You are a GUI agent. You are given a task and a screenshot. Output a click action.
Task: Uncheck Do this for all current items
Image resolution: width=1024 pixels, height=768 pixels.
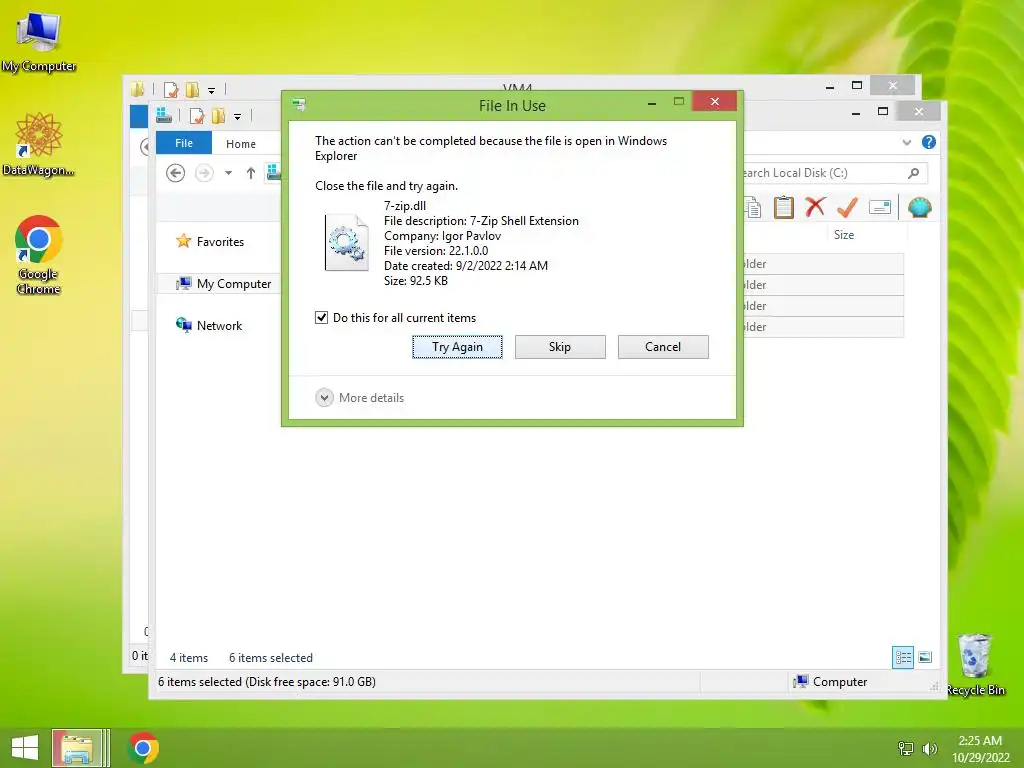pos(321,317)
